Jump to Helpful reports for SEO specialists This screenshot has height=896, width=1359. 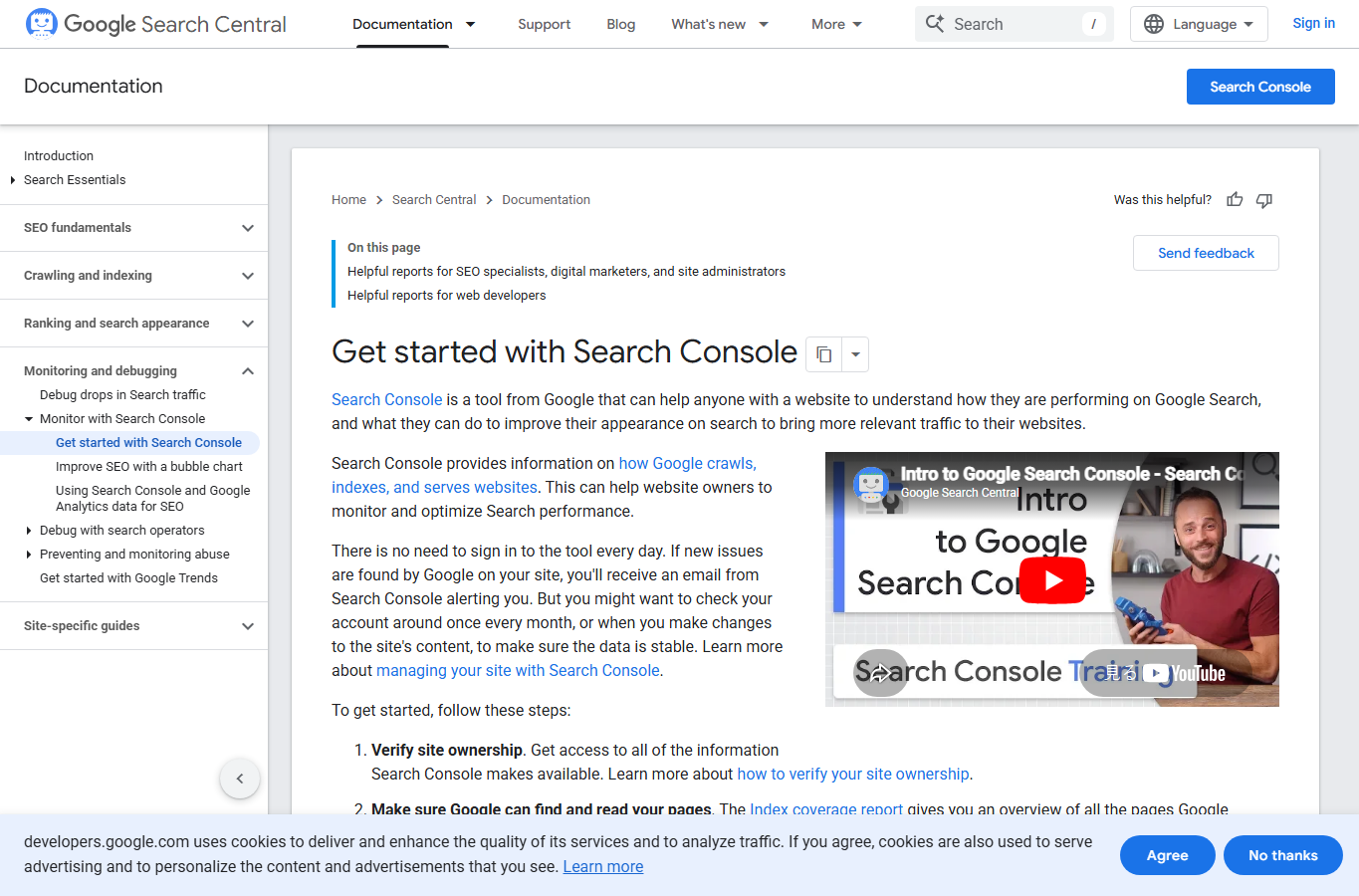566,272
